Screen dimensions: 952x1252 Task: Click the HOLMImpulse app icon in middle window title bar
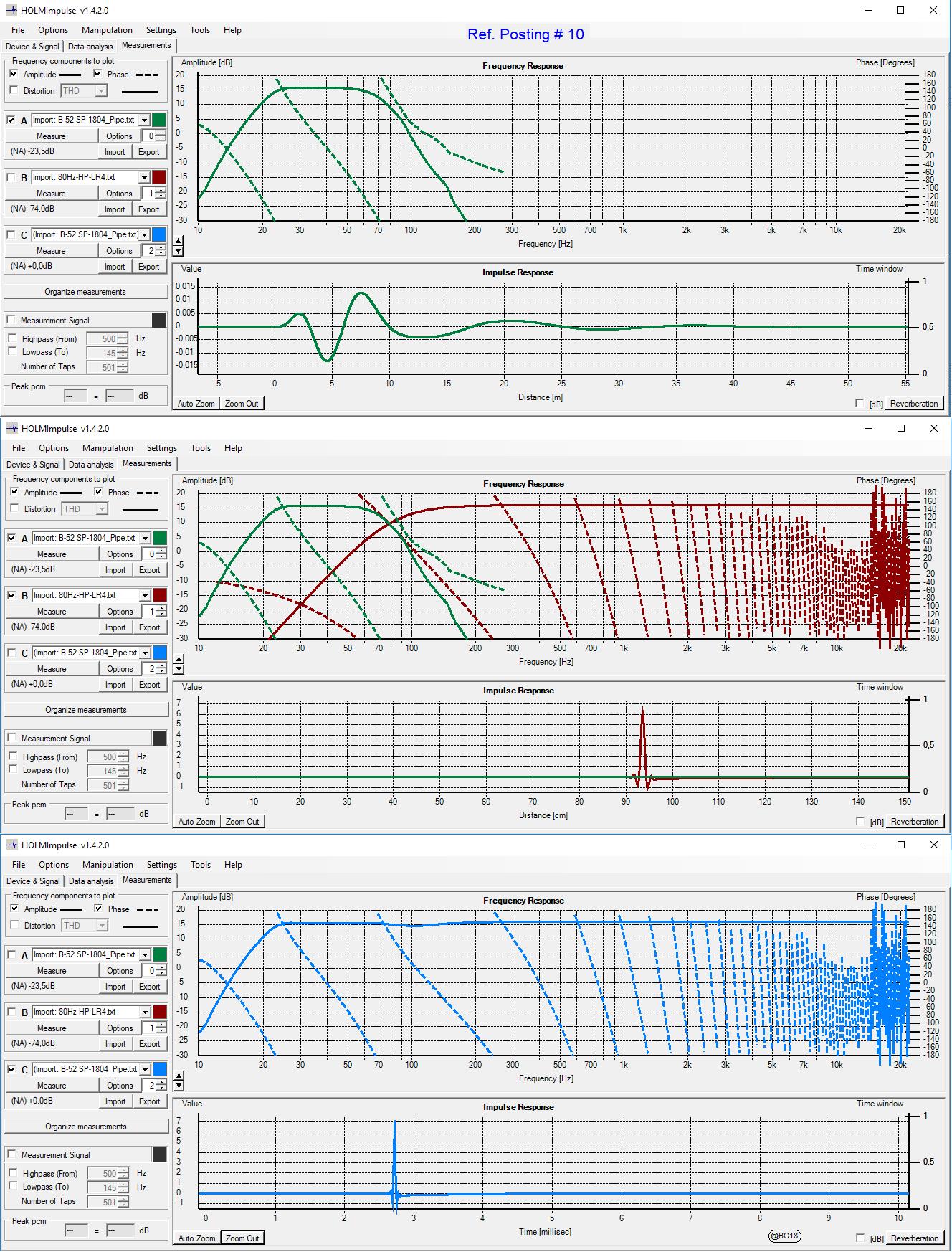pos(12,428)
